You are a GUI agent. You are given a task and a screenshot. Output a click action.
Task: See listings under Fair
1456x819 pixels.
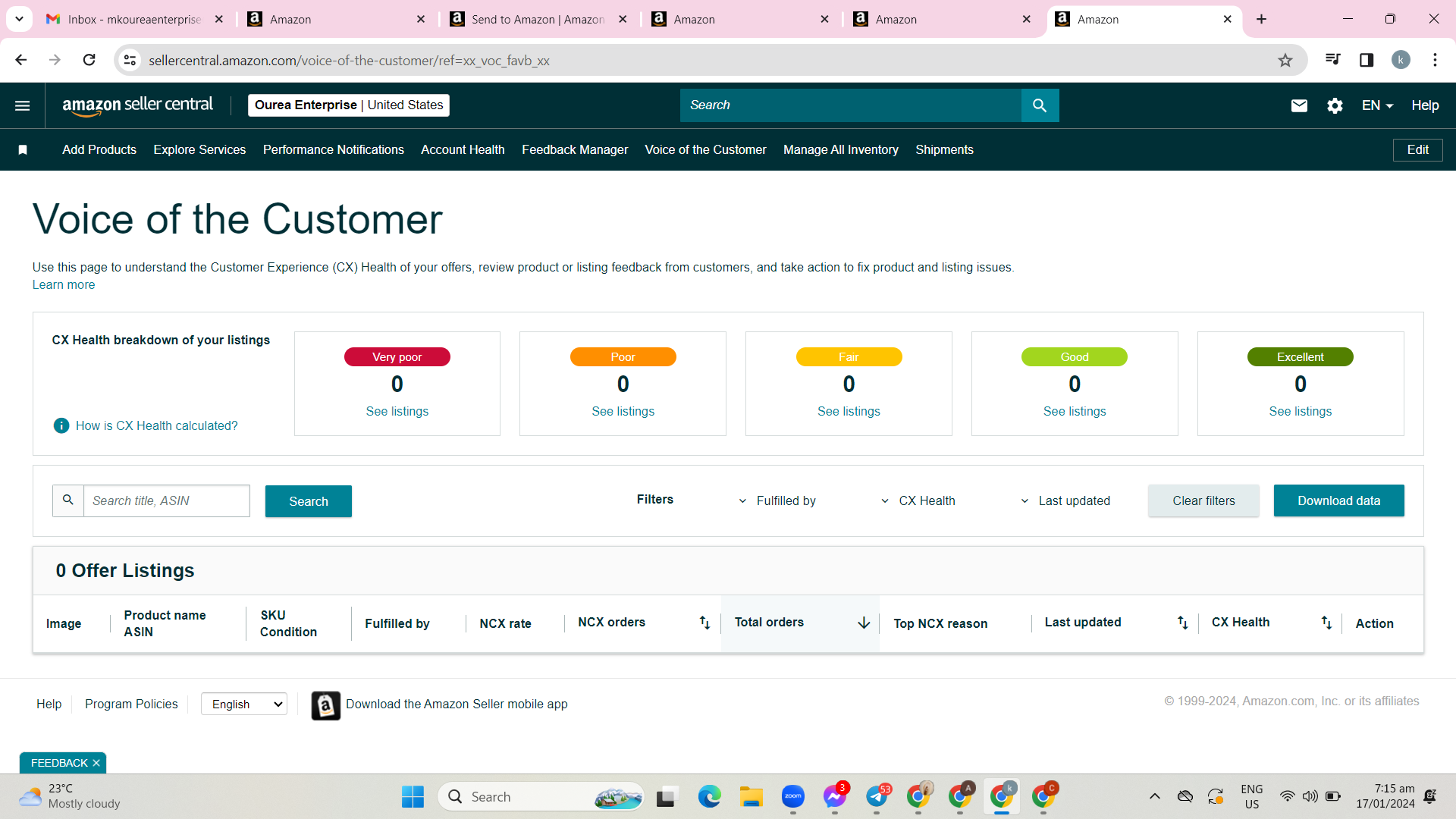(x=849, y=412)
